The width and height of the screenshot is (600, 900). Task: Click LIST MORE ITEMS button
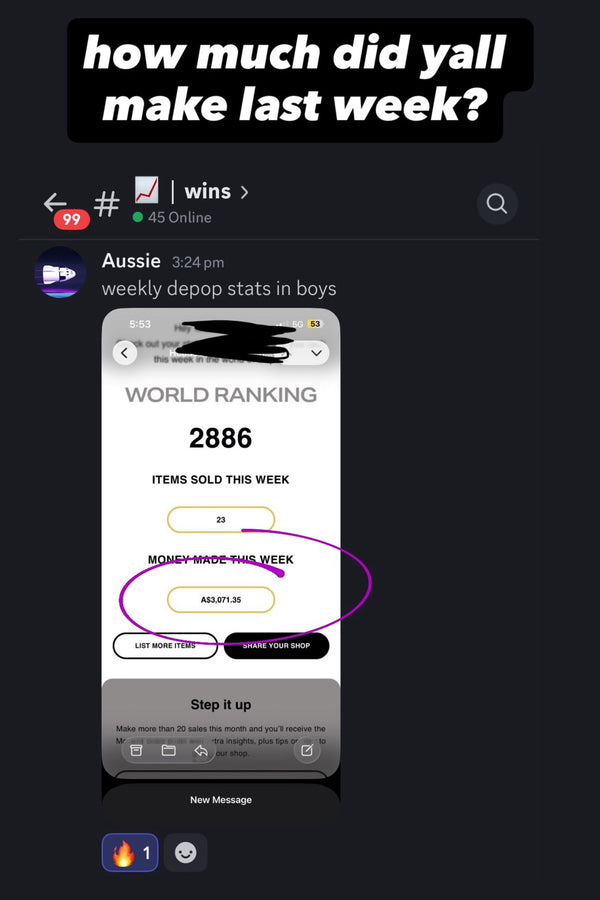click(165, 646)
